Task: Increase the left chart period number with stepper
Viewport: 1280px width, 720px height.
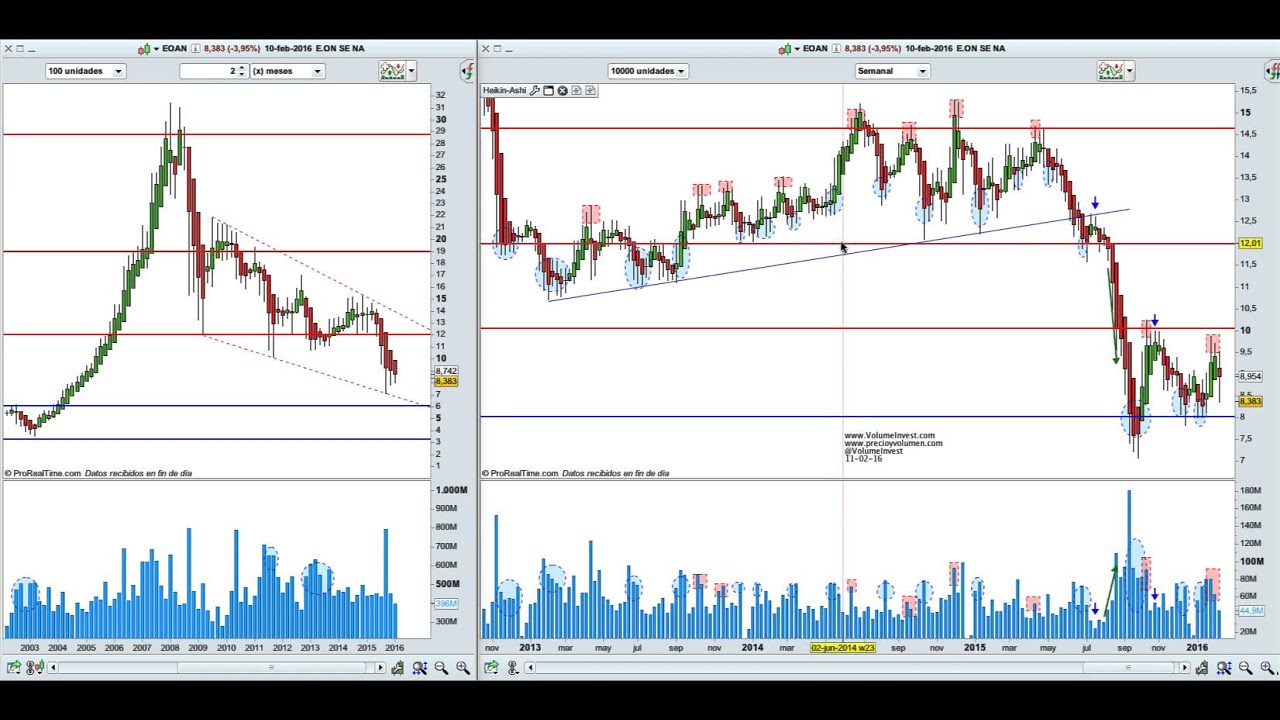Action: pos(242,68)
